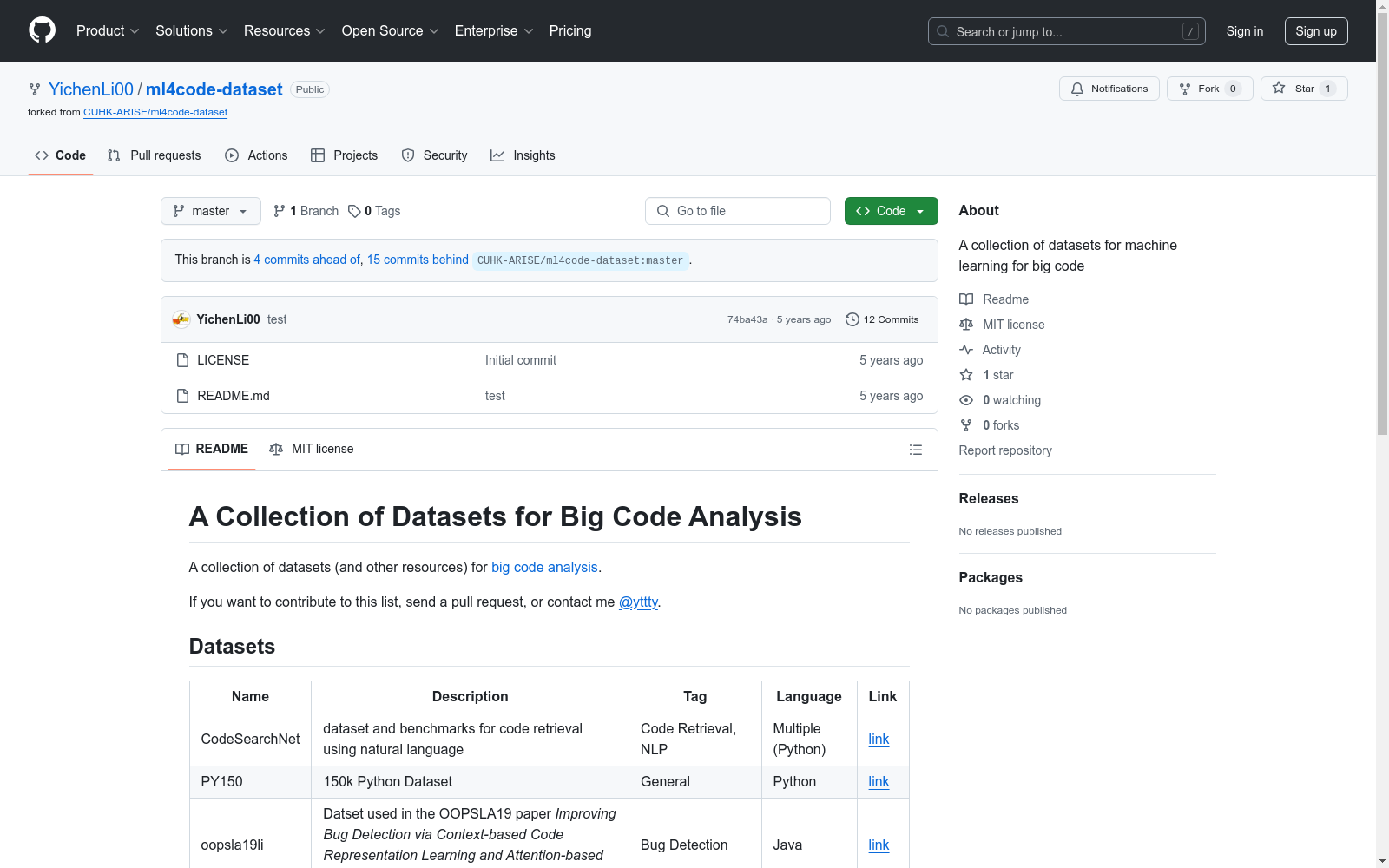
Task: Expand the Enterprise menu
Action: pos(494,31)
